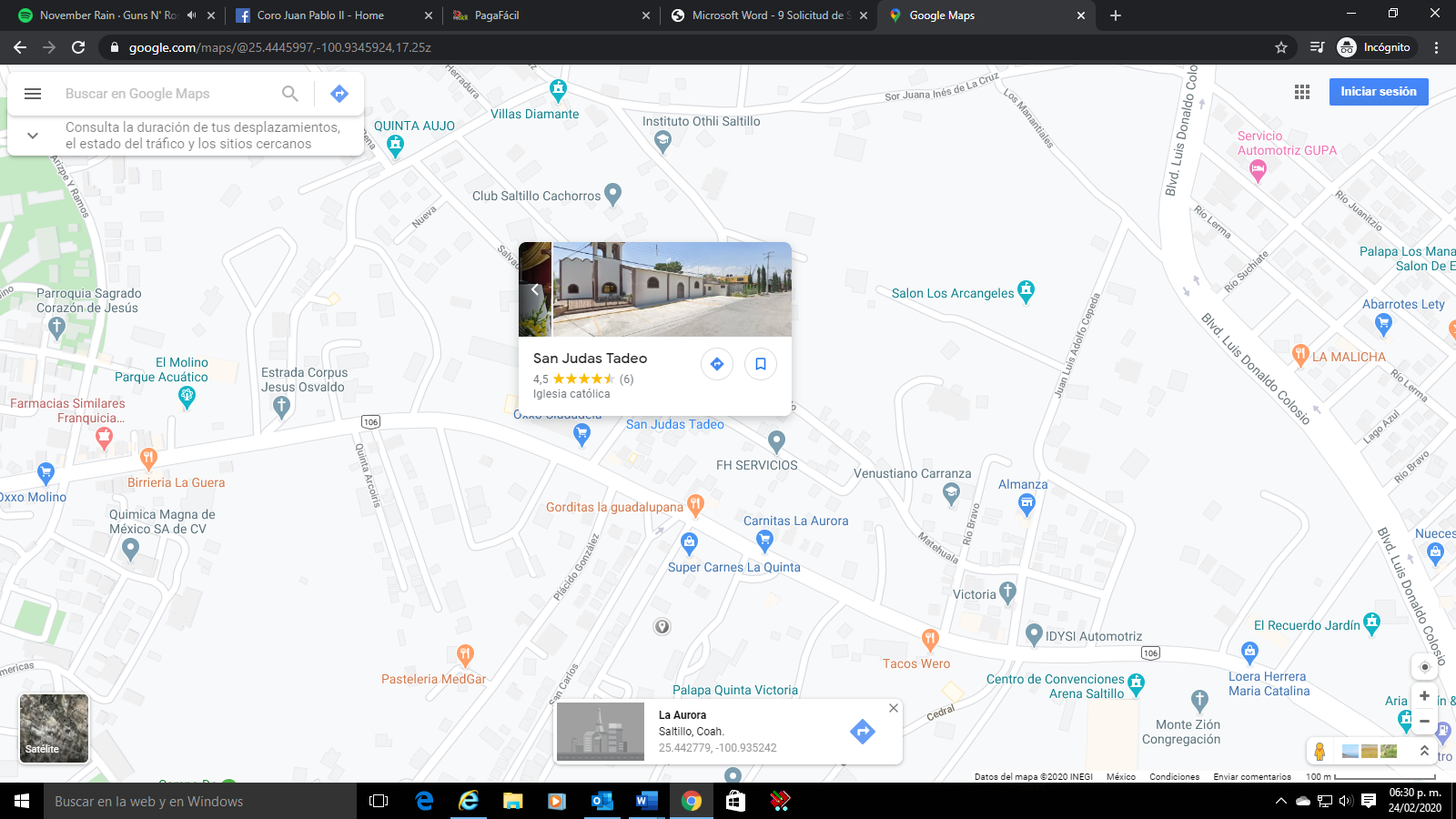Image resolution: width=1456 pixels, height=819 pixels.
Task: Go back to the previous page
Action: (20, 47)
